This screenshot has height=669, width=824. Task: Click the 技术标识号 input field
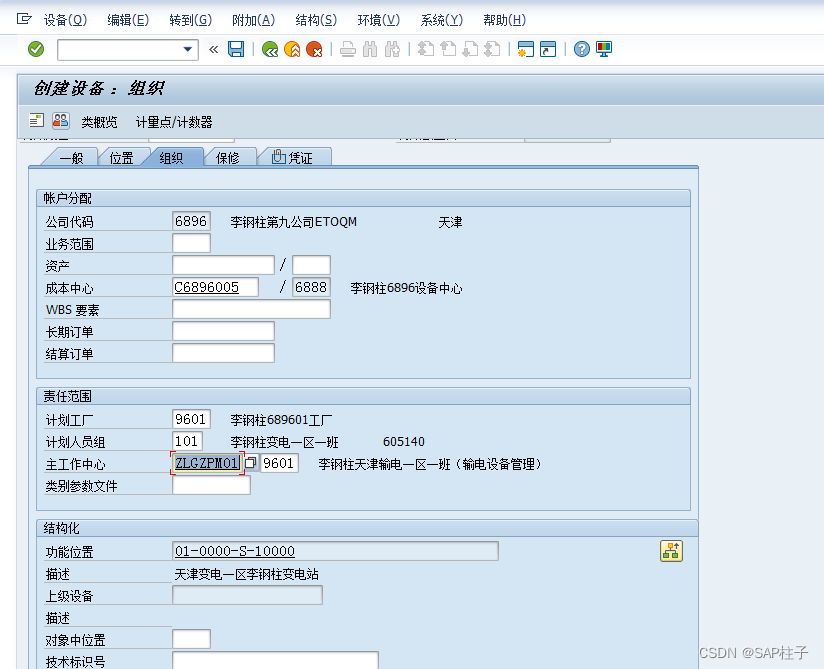click(x=275, y=661)
